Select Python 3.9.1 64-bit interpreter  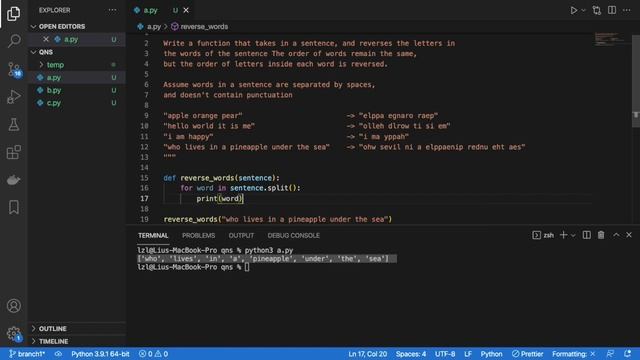click(100, 354)
